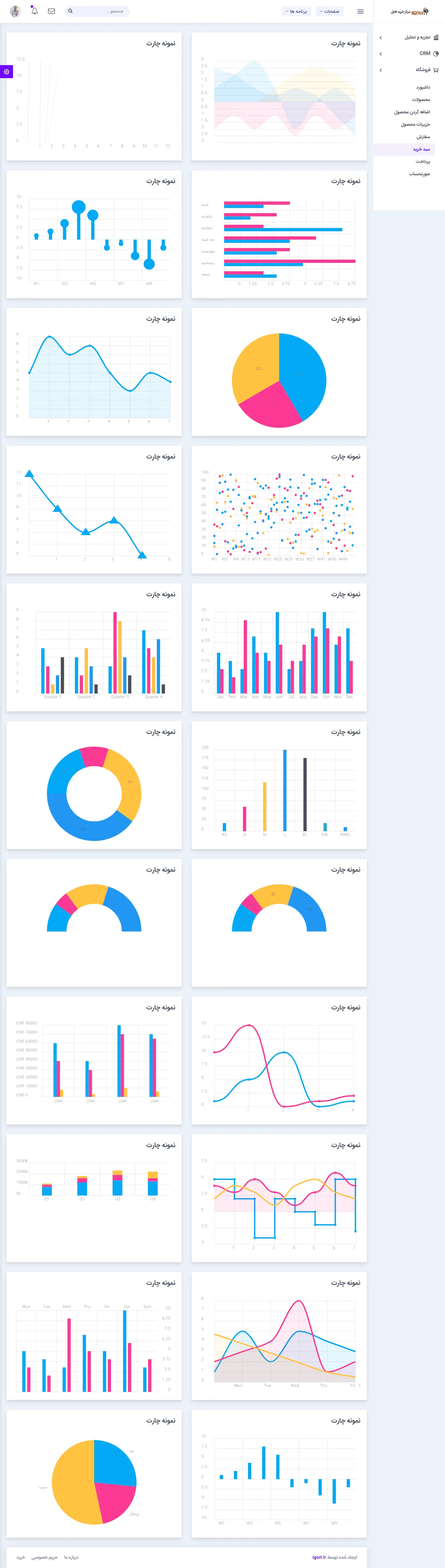Follow the igori.ir footer link

point(319,1557)
